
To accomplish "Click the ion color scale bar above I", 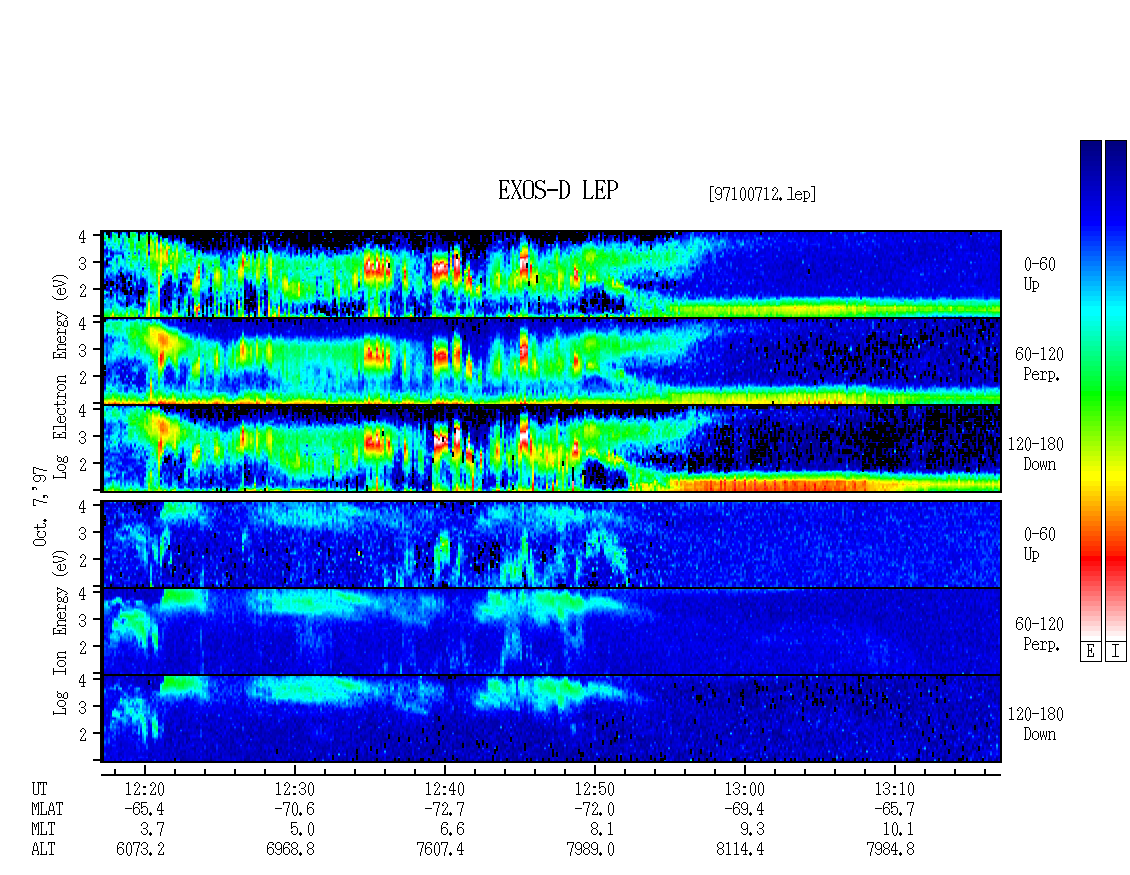I will (x=1116, y=390).
